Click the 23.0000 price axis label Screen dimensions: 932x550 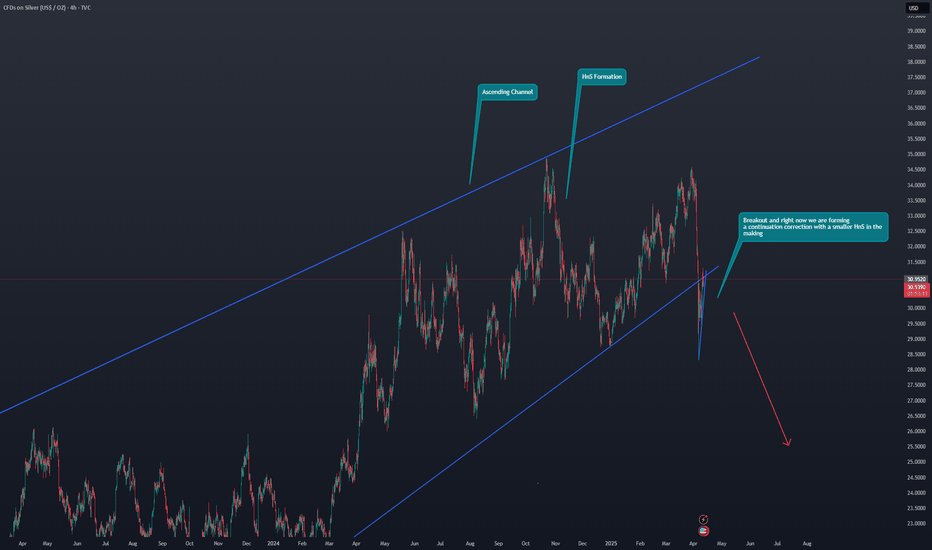pyautogui.click(x=916, y=524)
